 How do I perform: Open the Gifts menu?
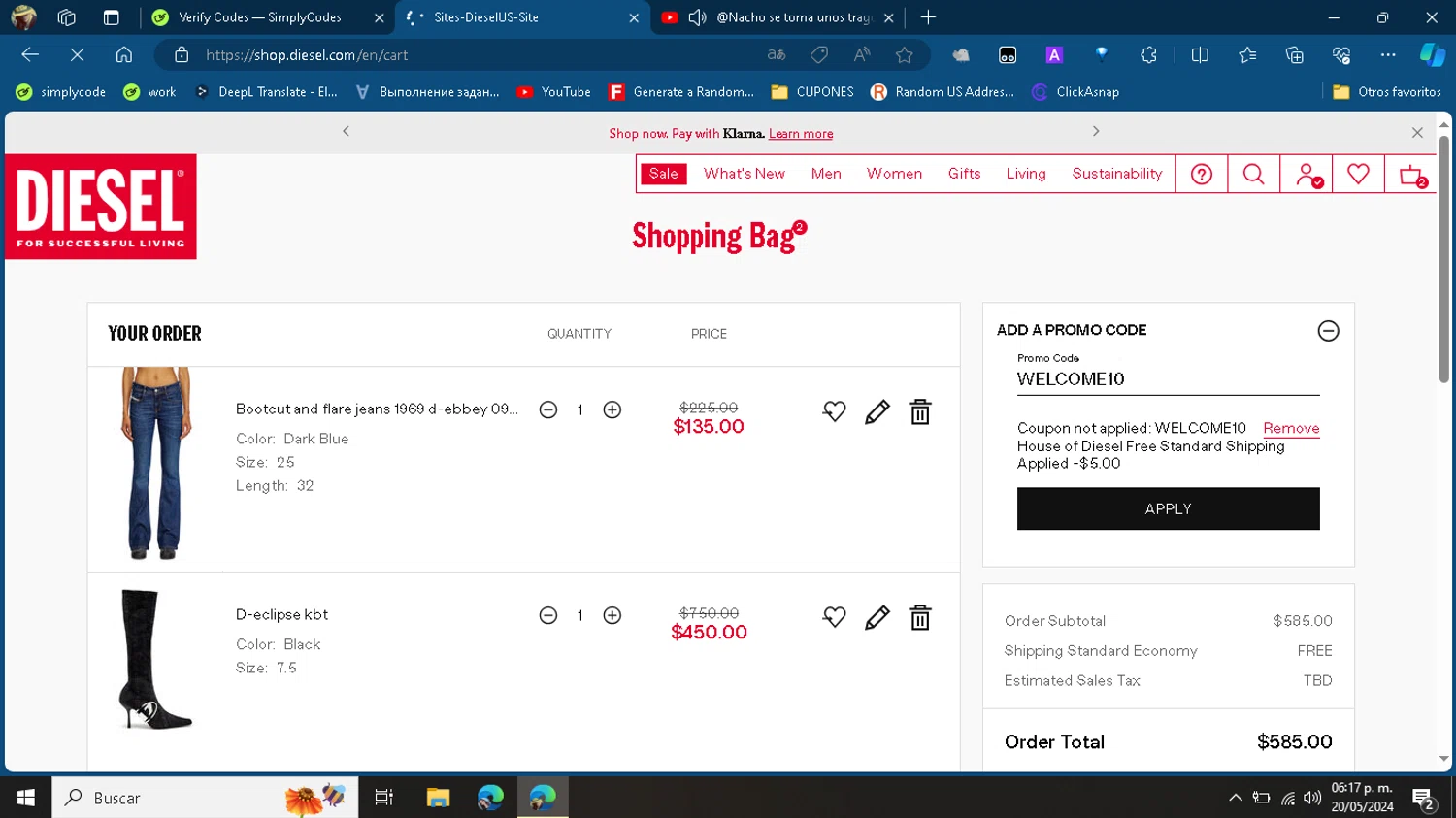pos(964,174)
